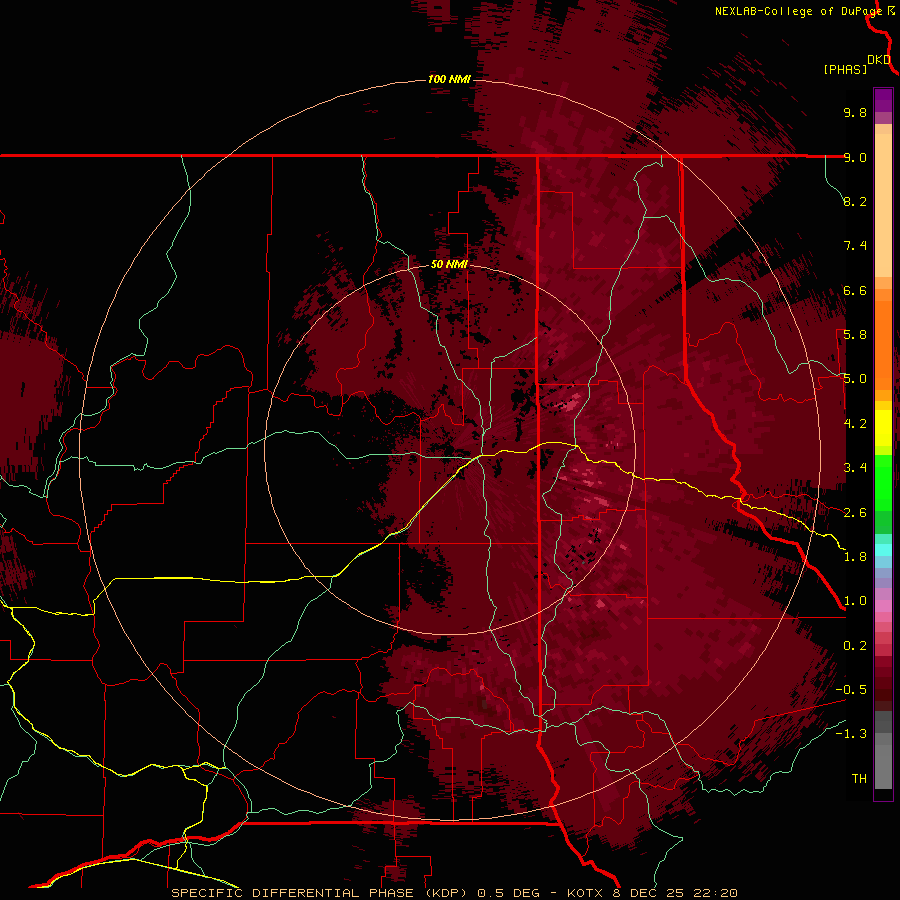Click the 8.2 scale label
Screen dimensions: 900x900
855,201
